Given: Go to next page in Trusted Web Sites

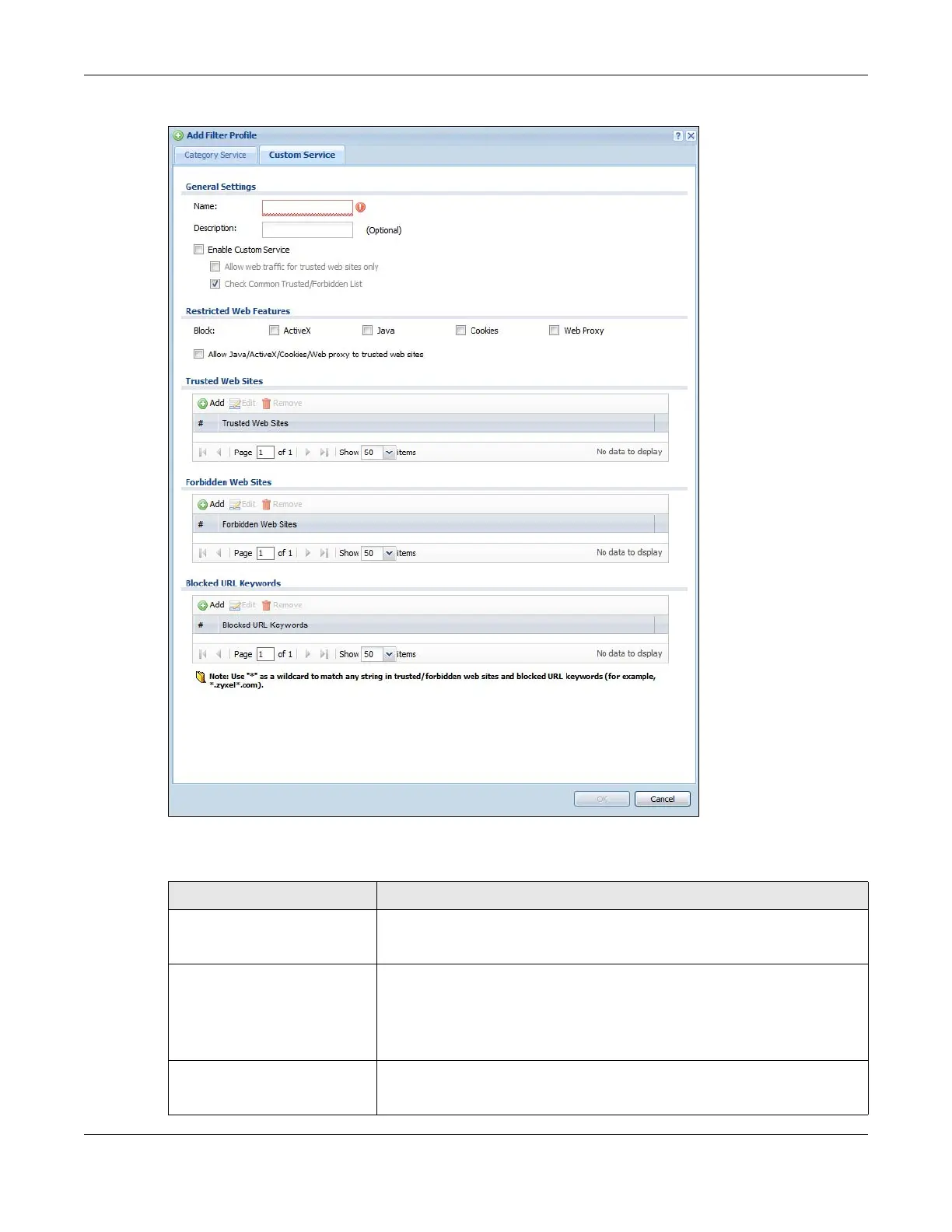Looking at the screenshot, I should 308,452.
